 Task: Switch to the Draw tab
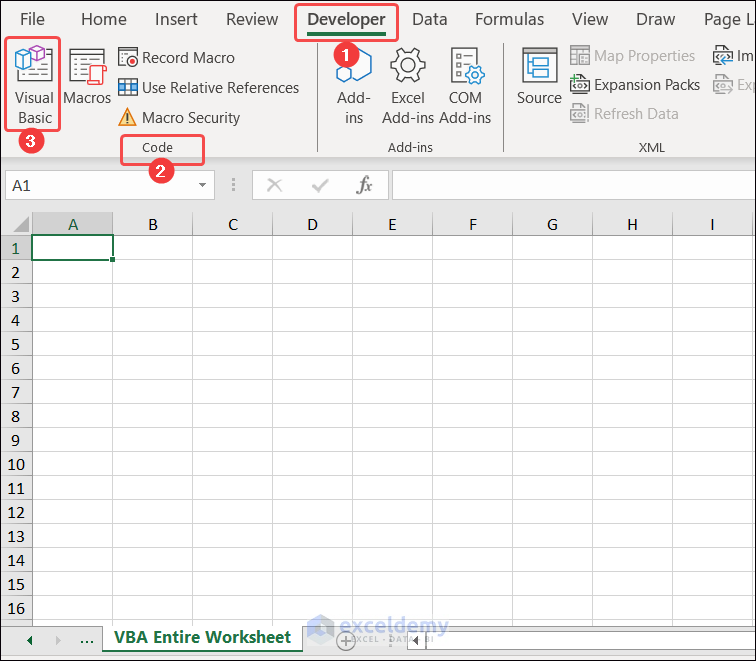(655, 19)
